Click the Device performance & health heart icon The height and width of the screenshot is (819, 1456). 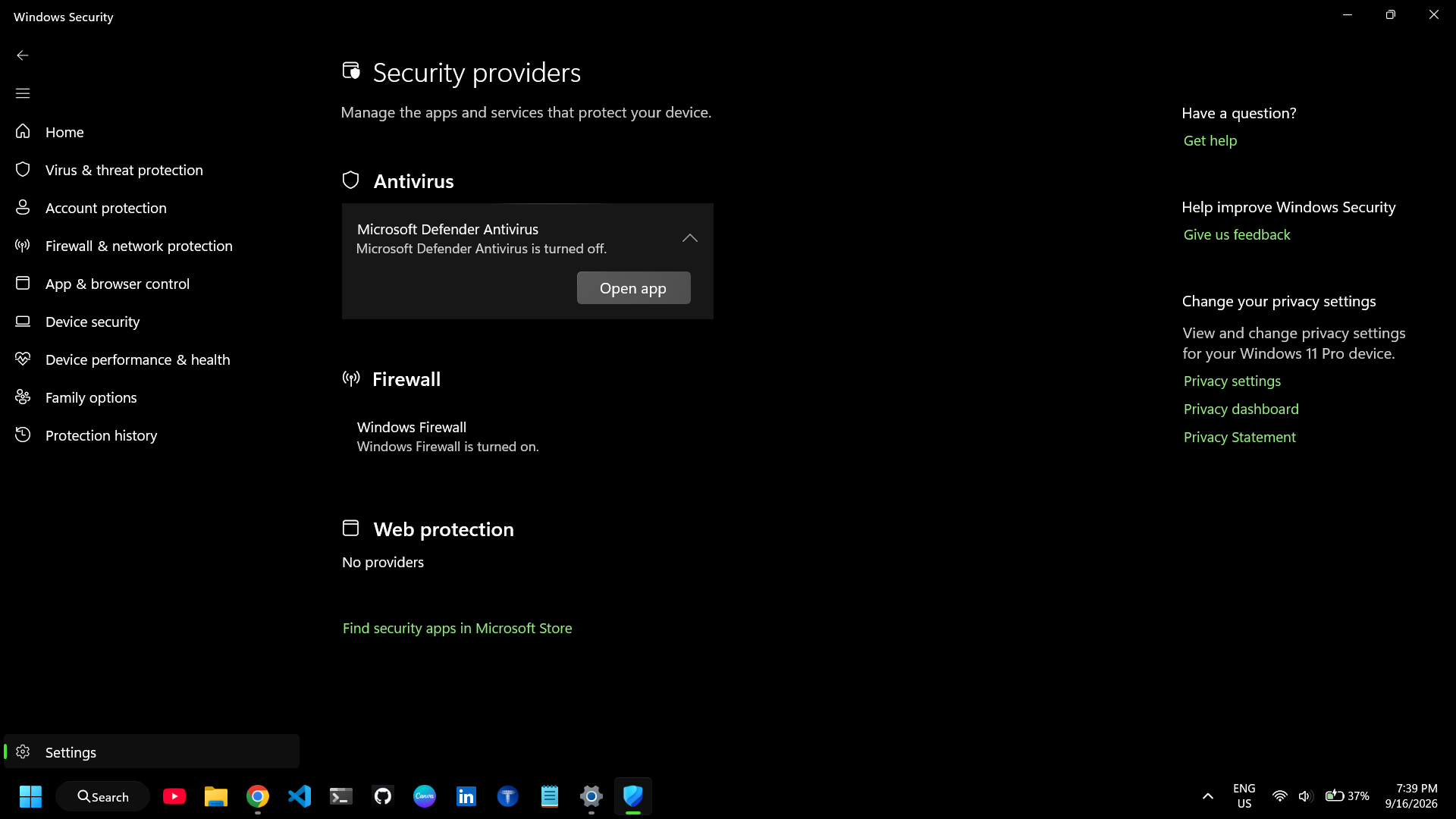pos(23,359)
